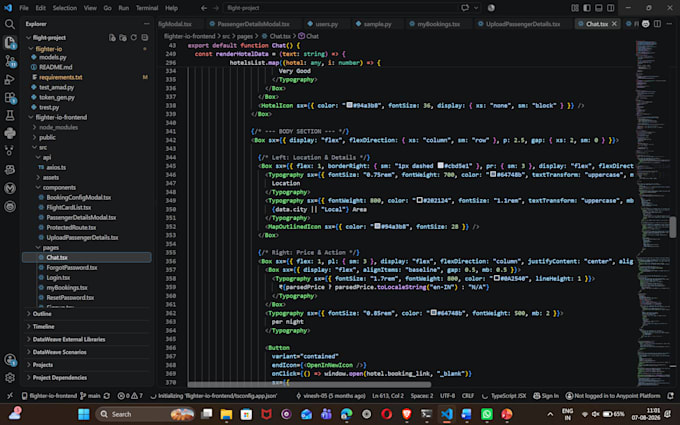Collapse the flighter-io folder
This screenshot has width=680, height=425.
tap(29, 49)
